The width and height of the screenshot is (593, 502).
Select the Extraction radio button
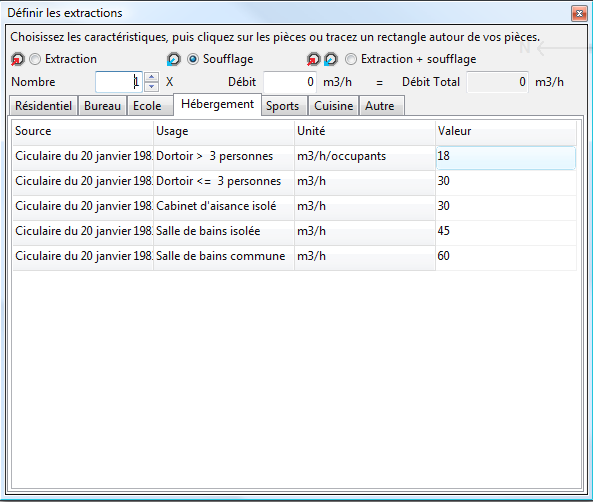[35, 59]
